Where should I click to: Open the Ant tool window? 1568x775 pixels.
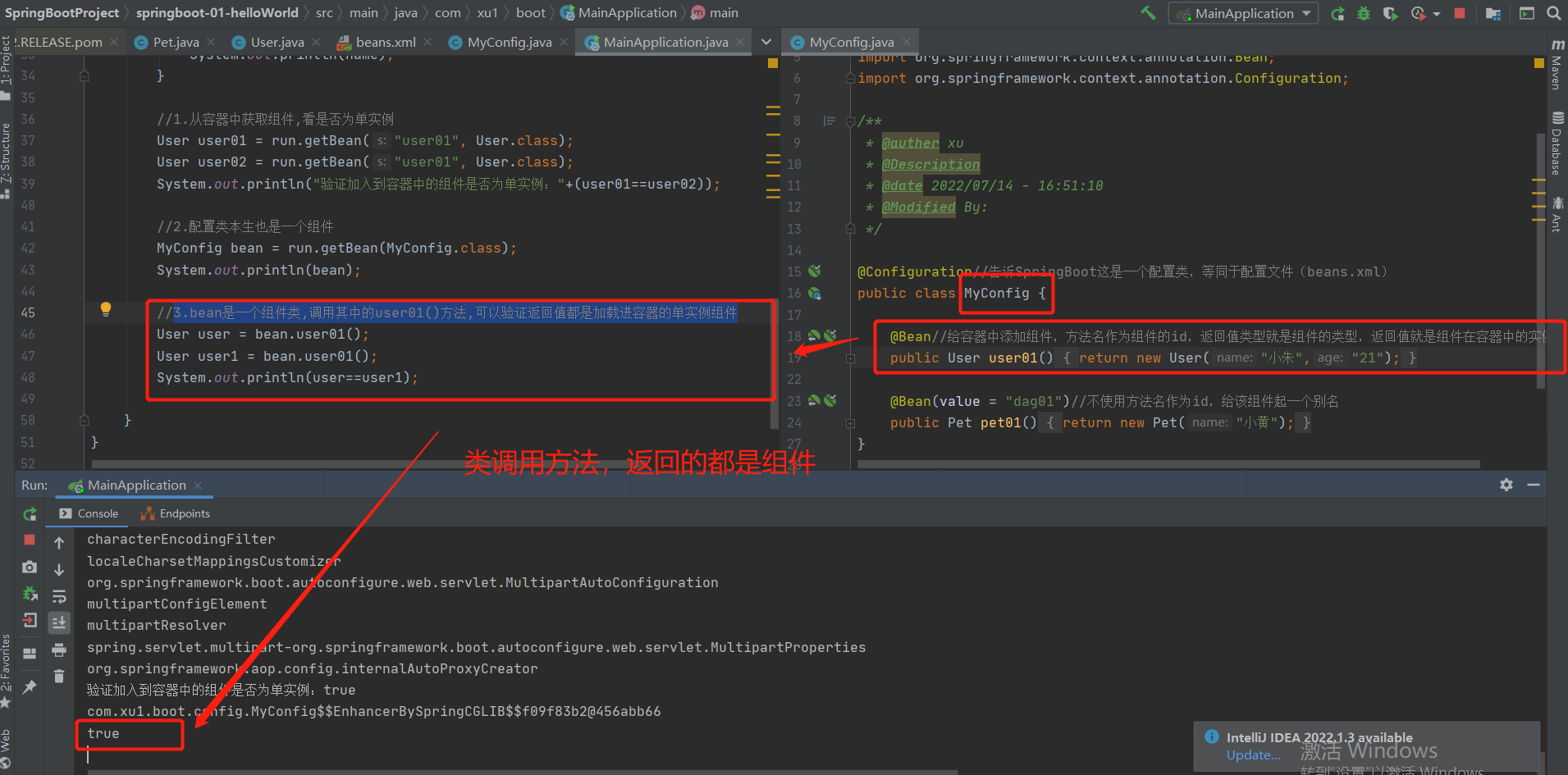tap(1557, 214)
